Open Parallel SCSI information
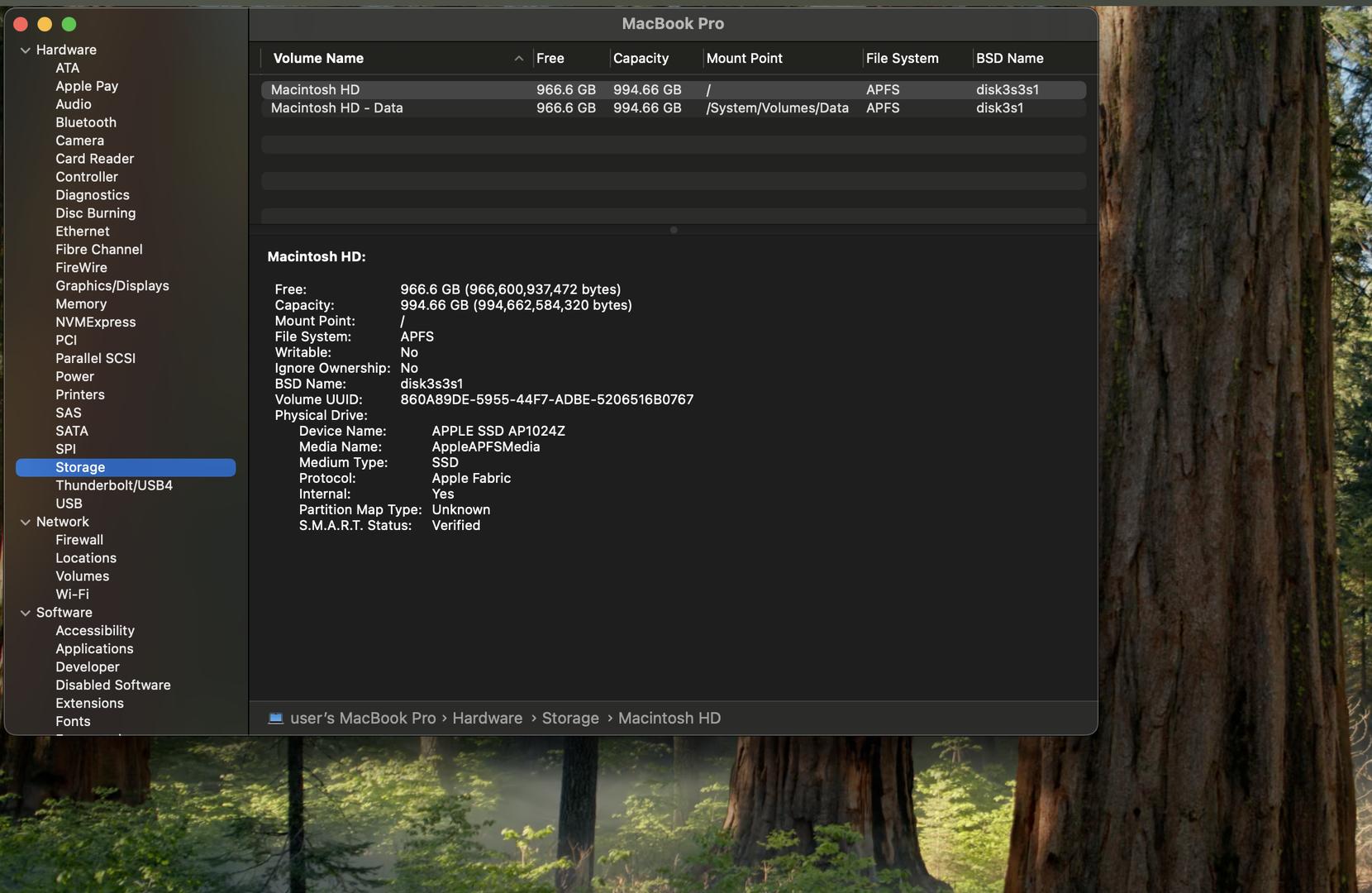The image size is (1372, 893). pyautogui.click(x=95, y=360)
